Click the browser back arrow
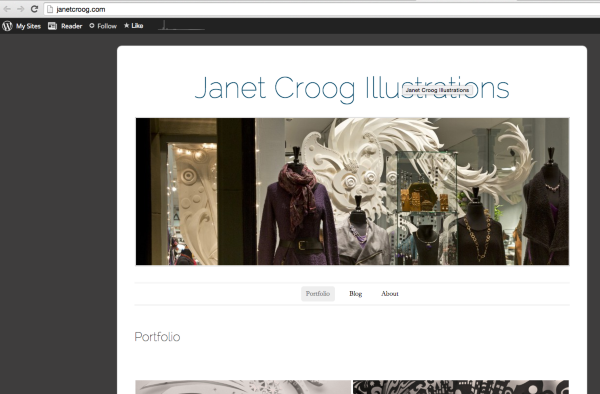The image size is (600, 394). [7, 9]
